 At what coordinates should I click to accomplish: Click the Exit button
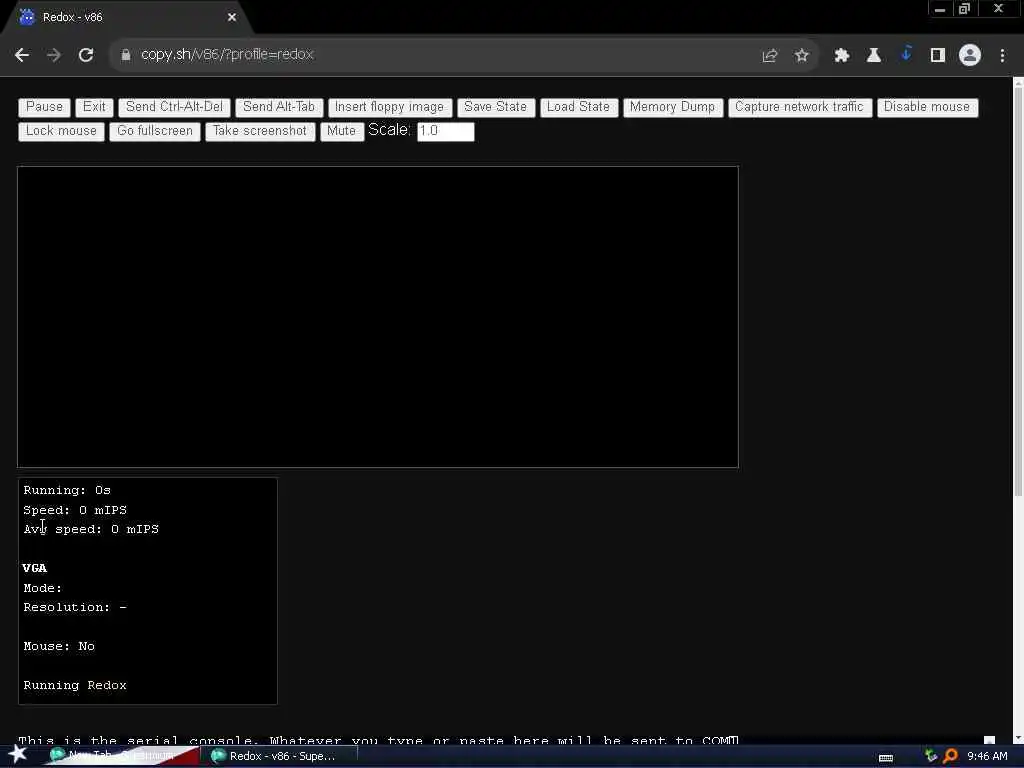(x=94, y=107)
